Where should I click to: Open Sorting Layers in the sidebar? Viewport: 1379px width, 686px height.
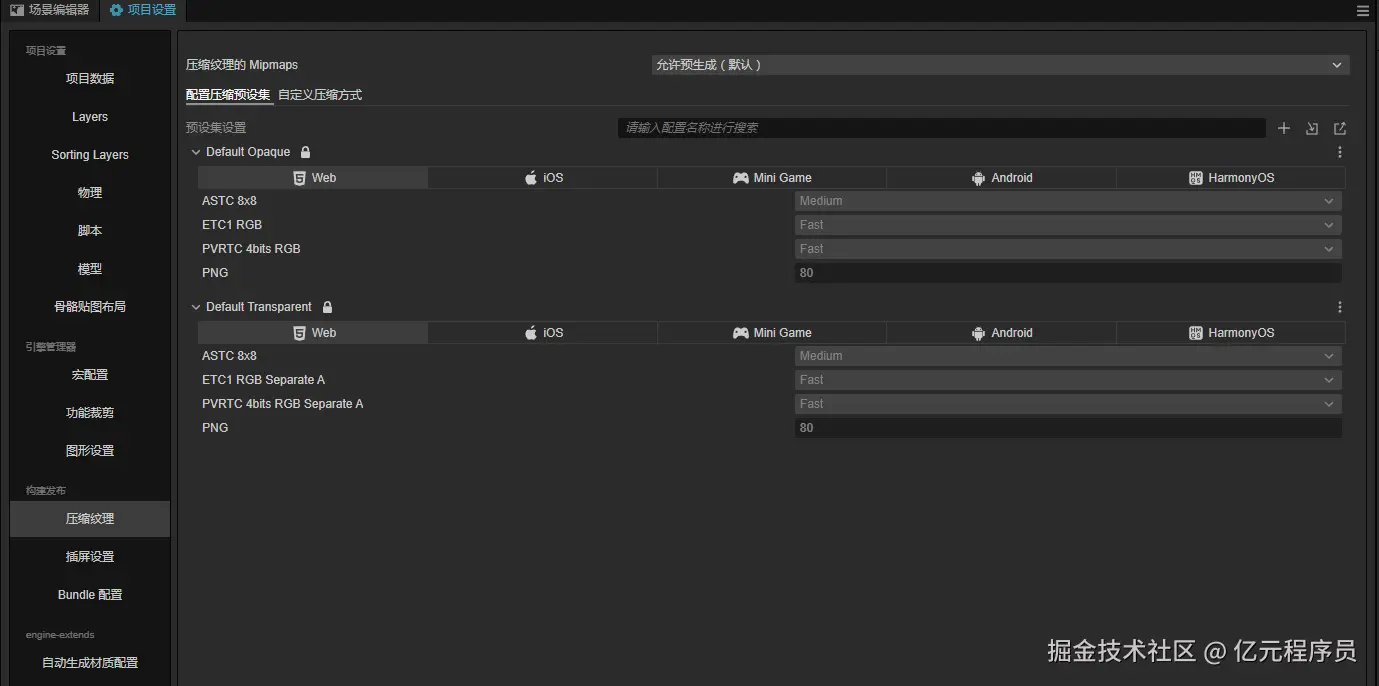tap(90, 155)
